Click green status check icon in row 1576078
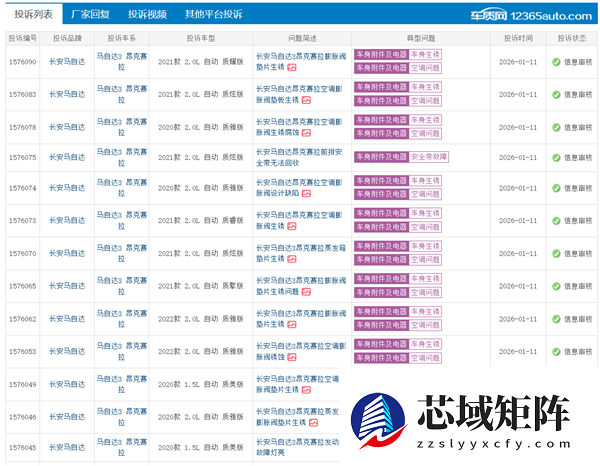Screen dimensions: 600x466 coord(556,127)
